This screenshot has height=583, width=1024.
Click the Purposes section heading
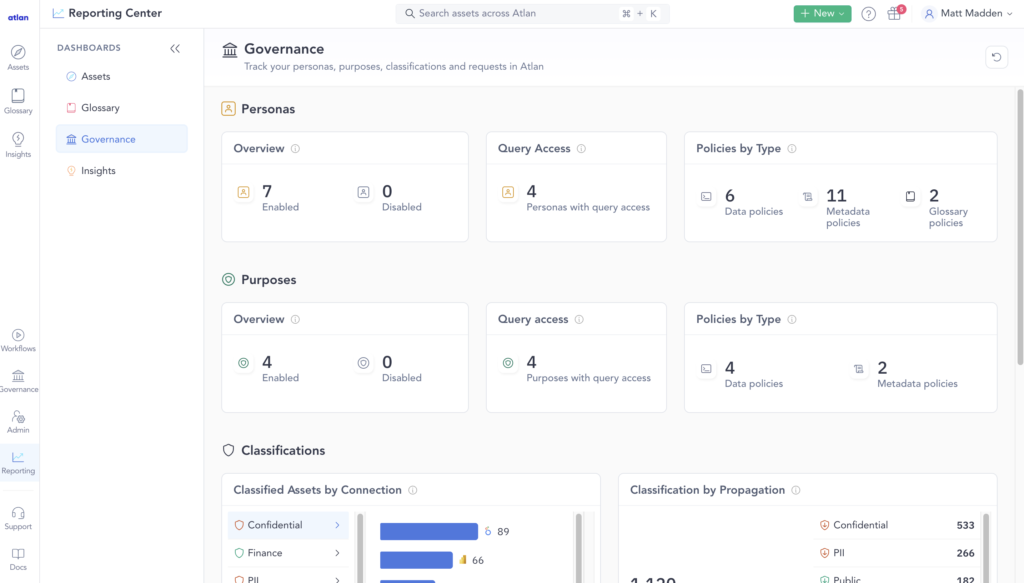[x=268, y=279]
